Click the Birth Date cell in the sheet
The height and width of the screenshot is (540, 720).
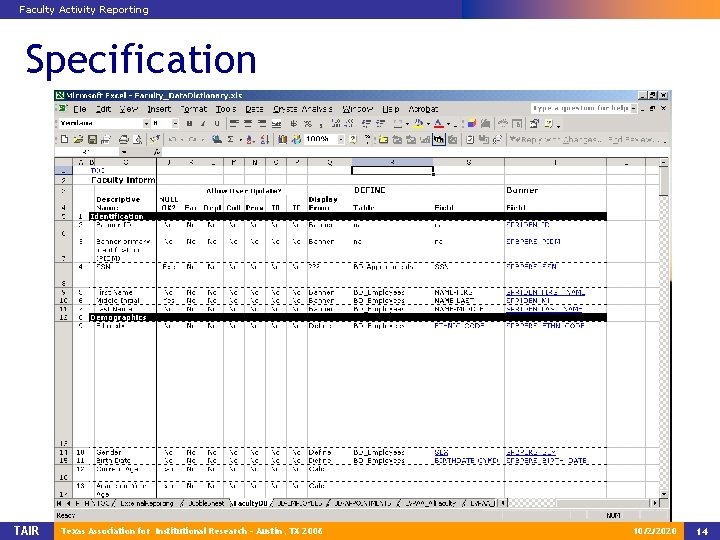tap(125, 461)
